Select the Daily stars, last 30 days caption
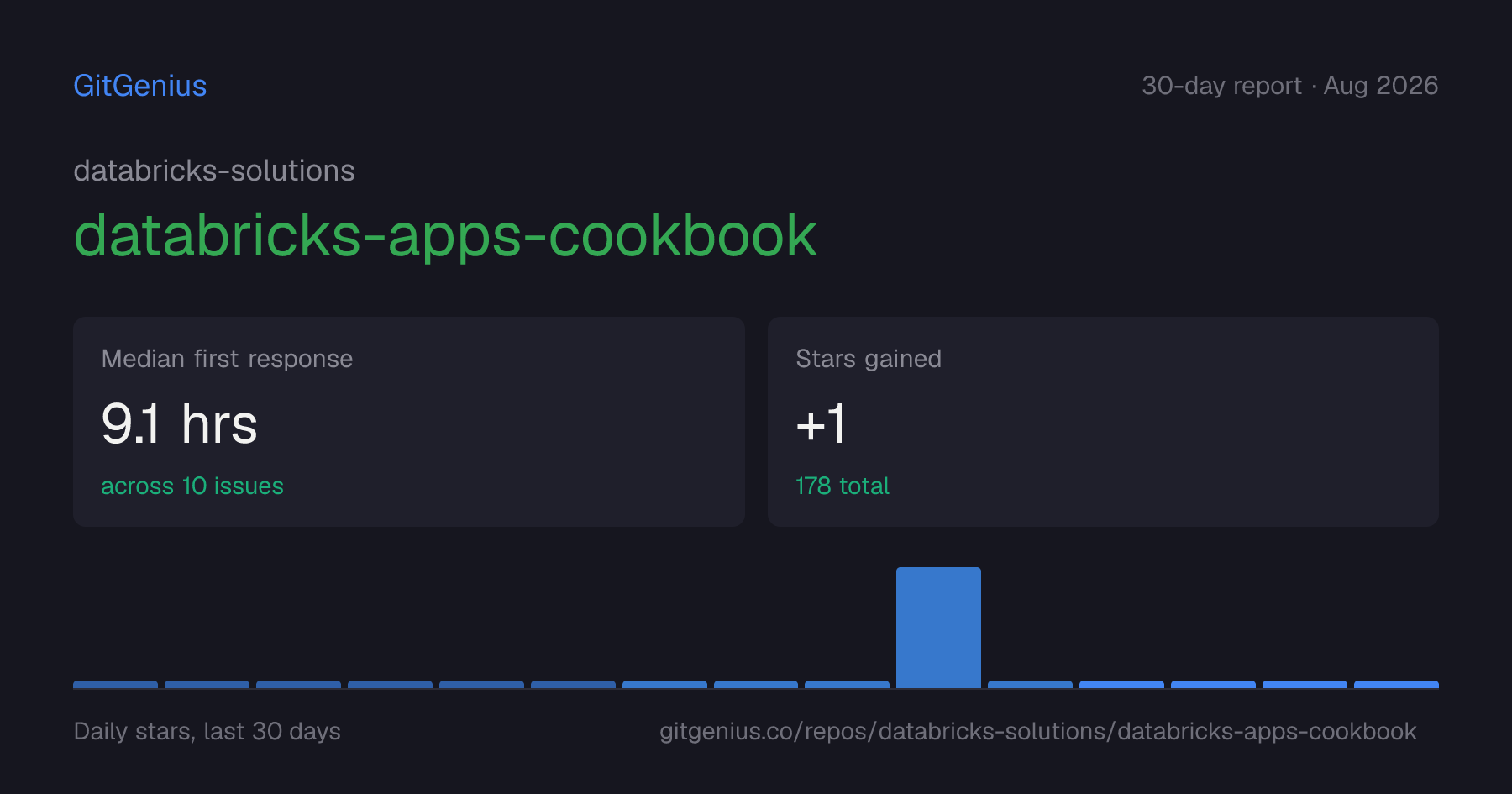Viewport: 1512px width, 794px height. pos(207,731)
